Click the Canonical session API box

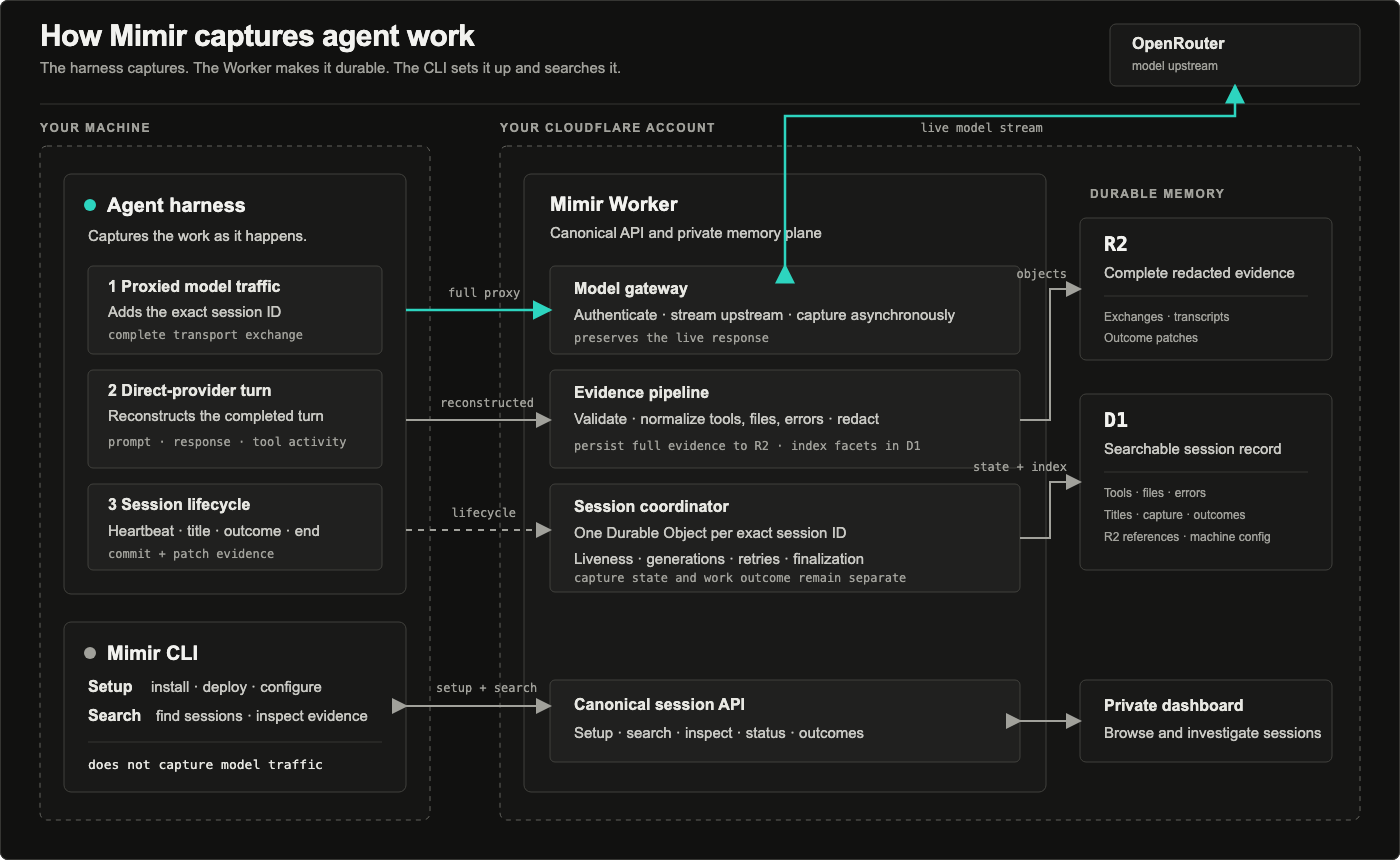pos(785,721)
